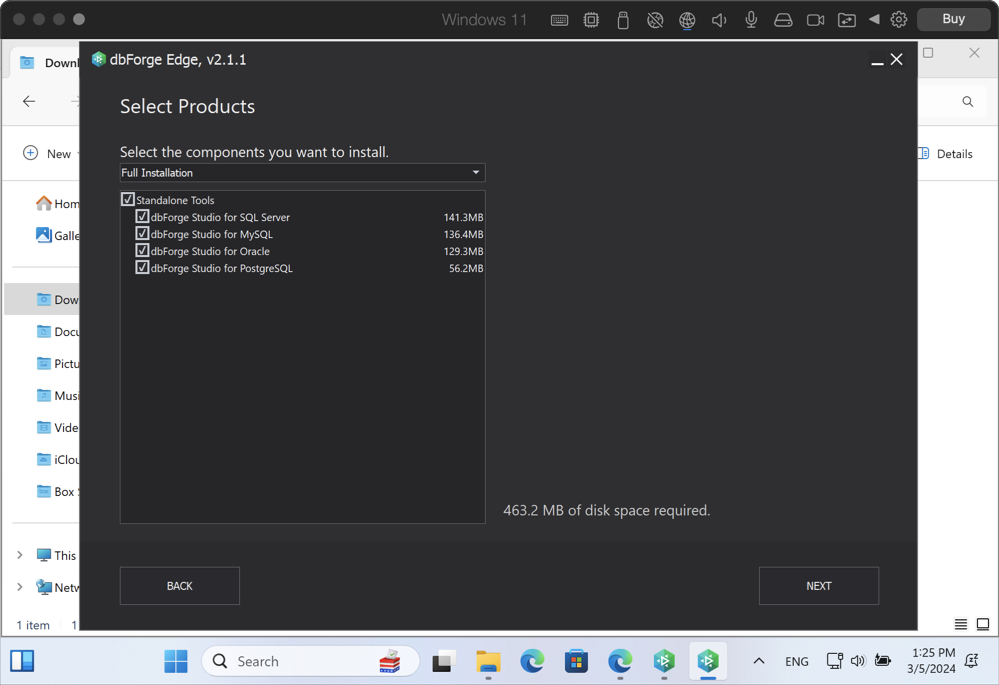Click the dbForge Edge logo in the title bar
The height and width of the screenshot is (685, 999).
pos(98,59)
